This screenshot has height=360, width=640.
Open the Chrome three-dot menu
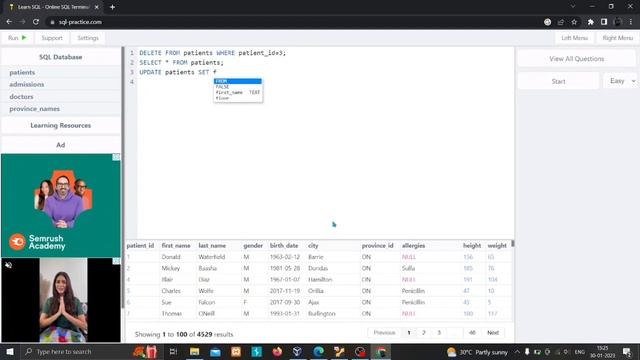(631, 22)
